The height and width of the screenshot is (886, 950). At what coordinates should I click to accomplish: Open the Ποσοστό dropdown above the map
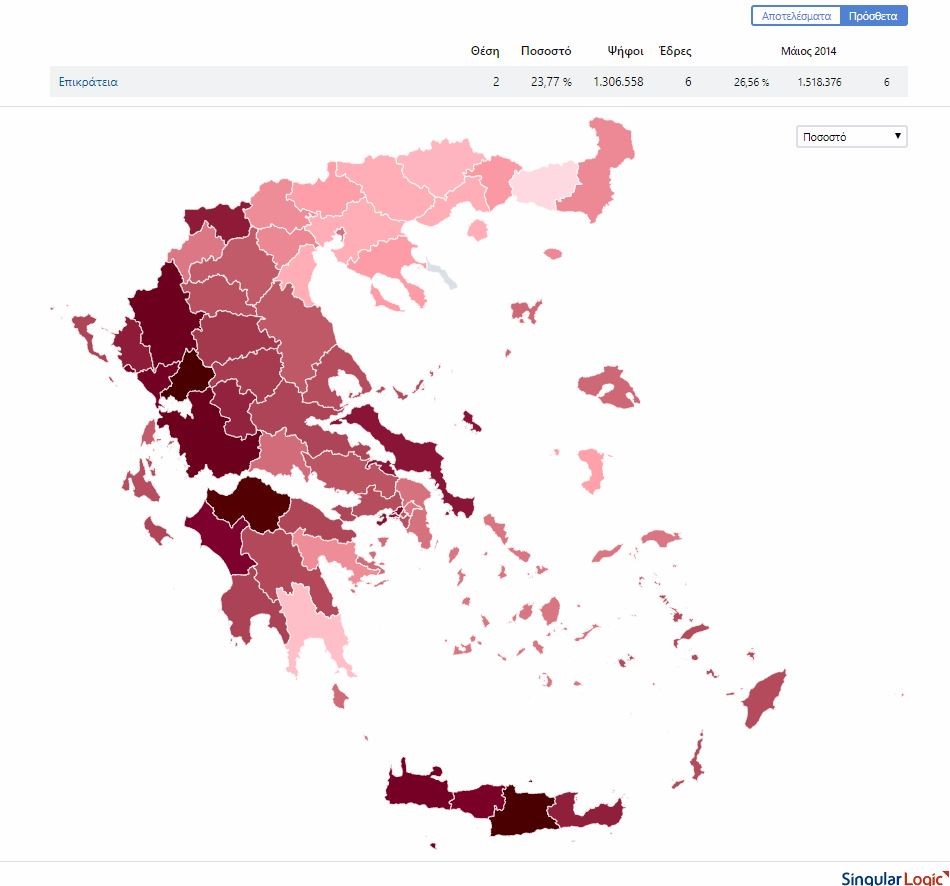851,136
